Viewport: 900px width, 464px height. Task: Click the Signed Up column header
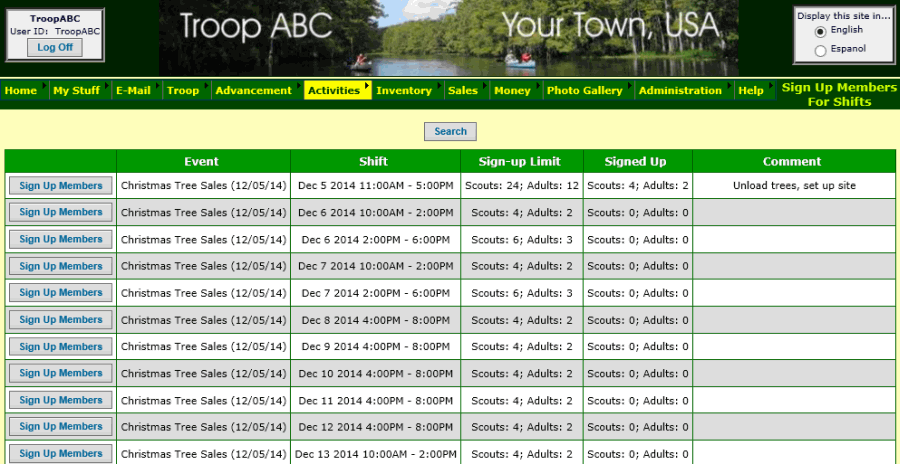(638, 161)
